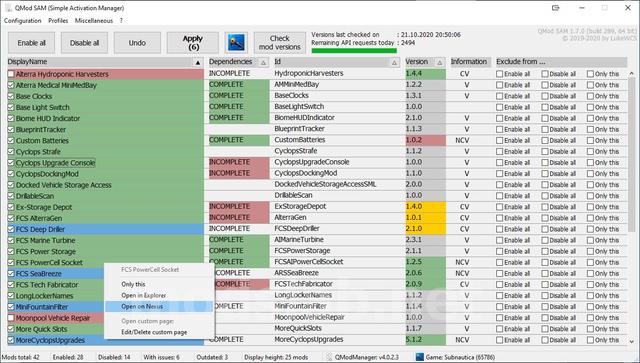Image resolution: width=640 pixels, height=363 pixels.
Task: Sort by the Dependencies column arrow
Action: coord(264,62)
